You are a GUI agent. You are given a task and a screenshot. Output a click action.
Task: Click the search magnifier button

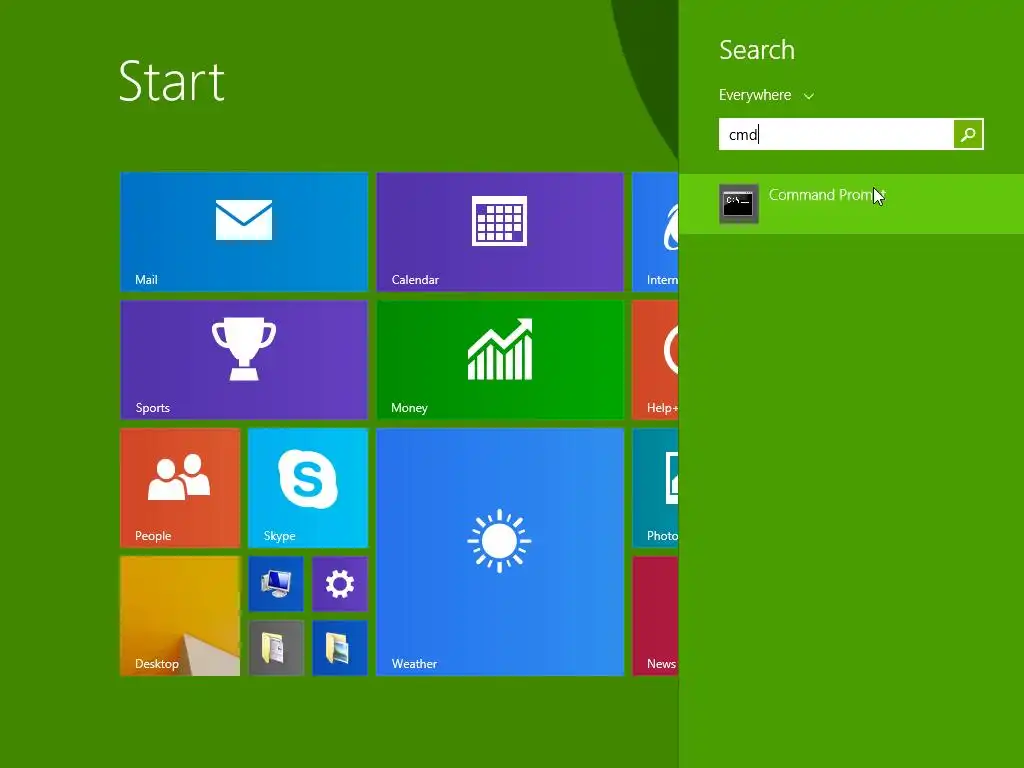point(968,134)
